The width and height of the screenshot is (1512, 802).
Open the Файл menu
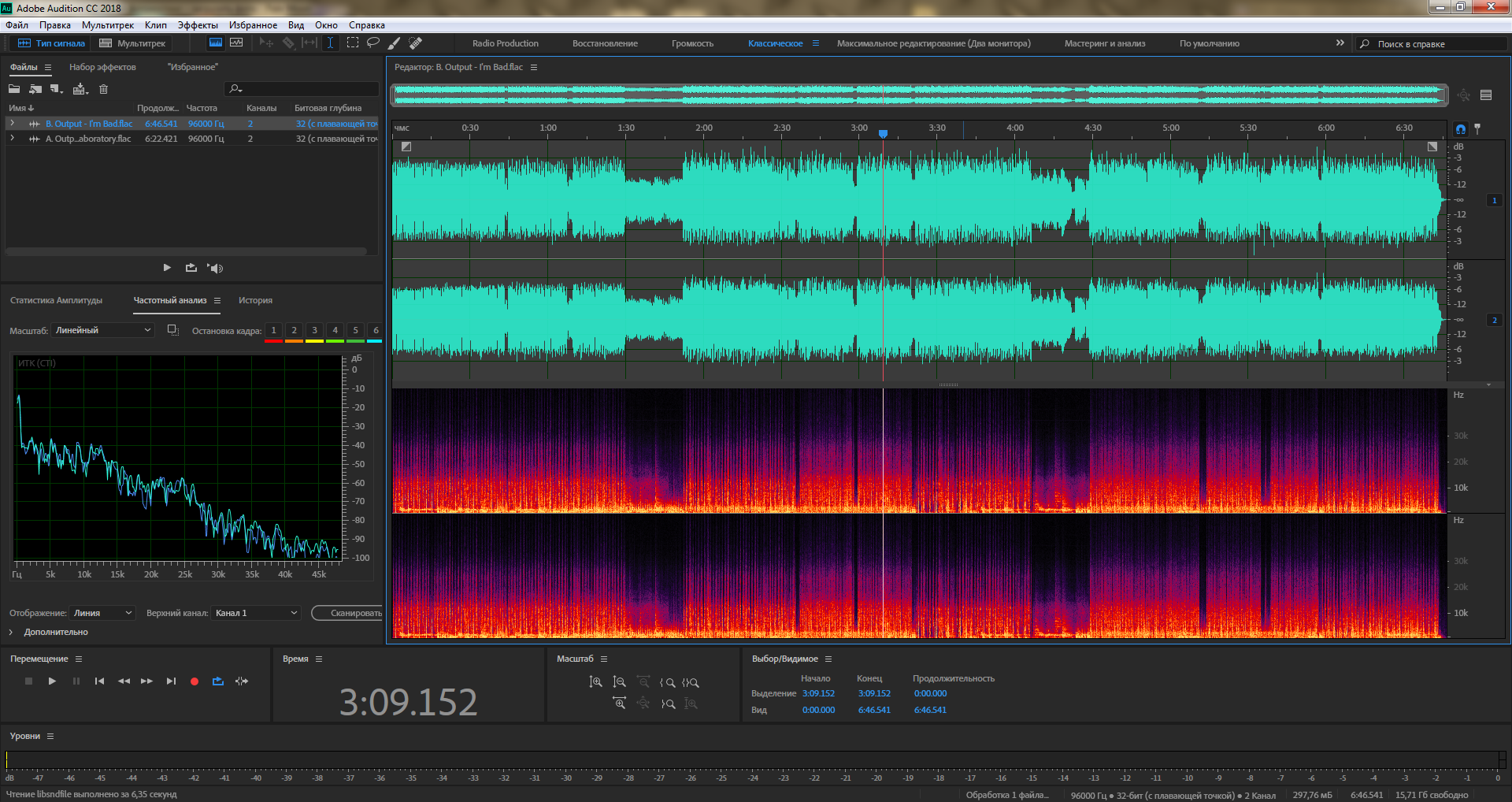pos(17,25)
